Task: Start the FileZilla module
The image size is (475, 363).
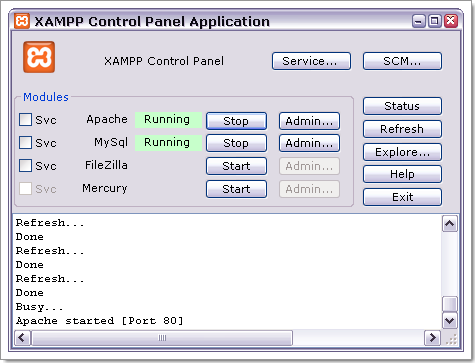Action: tap(236, 166)
